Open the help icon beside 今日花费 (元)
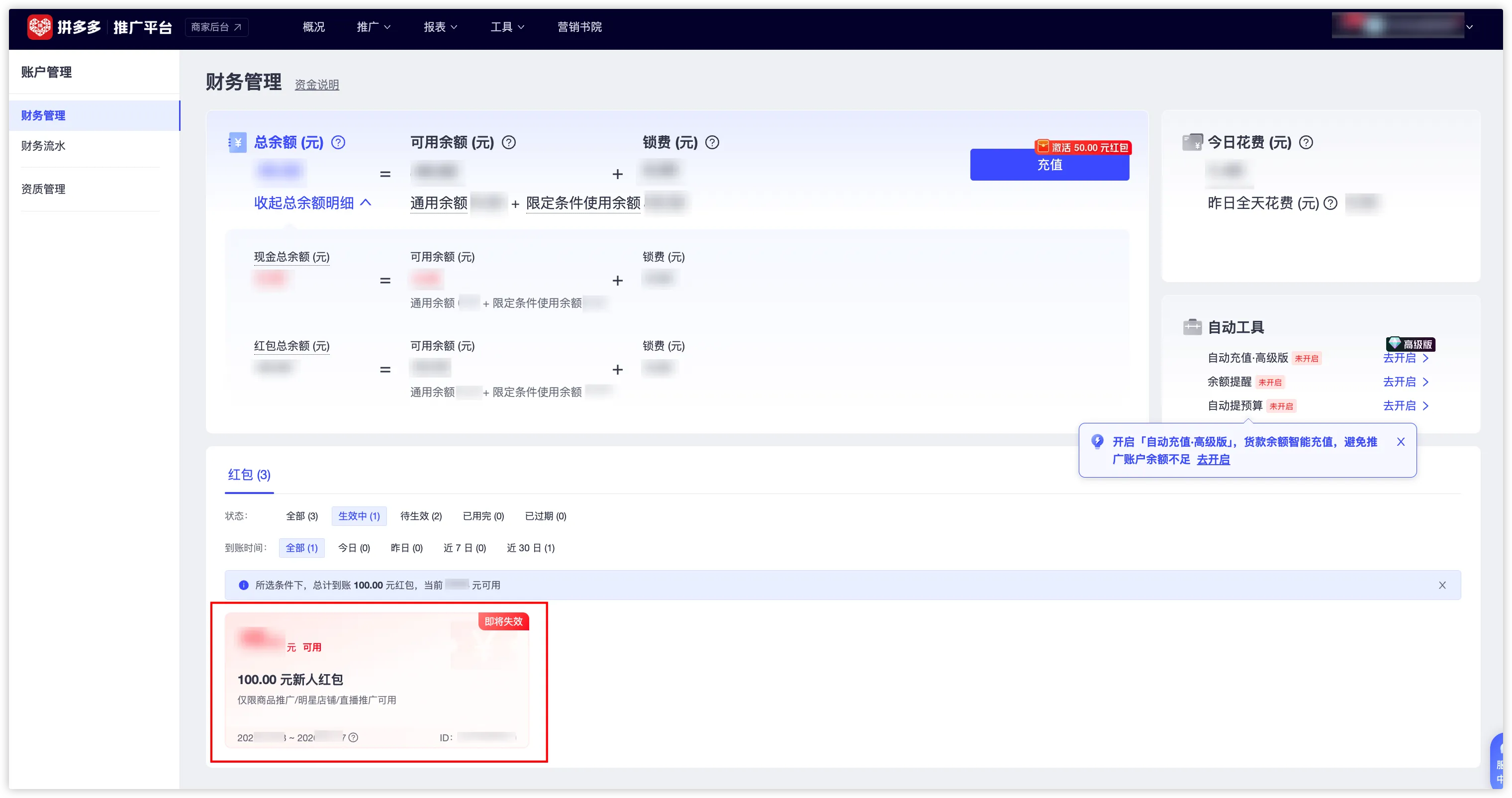The image size is (1512, 798). tap(1306, 143)
